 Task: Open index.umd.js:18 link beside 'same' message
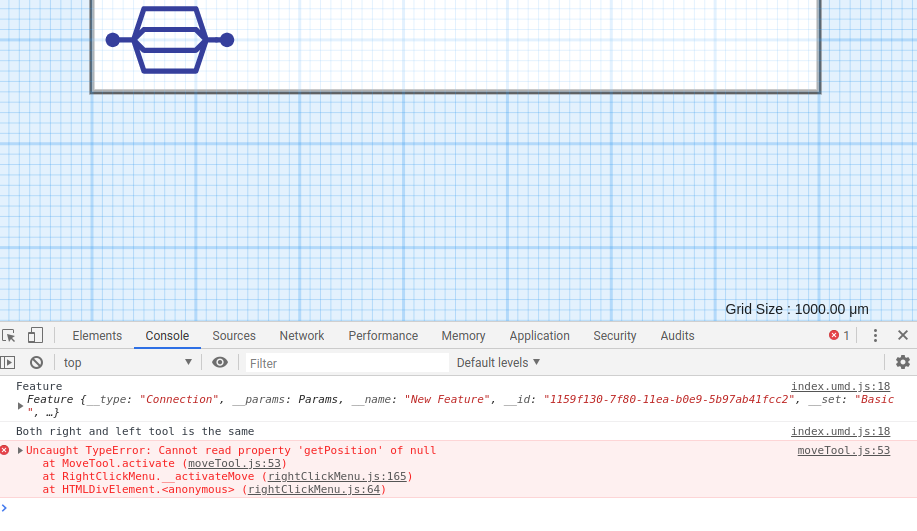tap(840, 431)
